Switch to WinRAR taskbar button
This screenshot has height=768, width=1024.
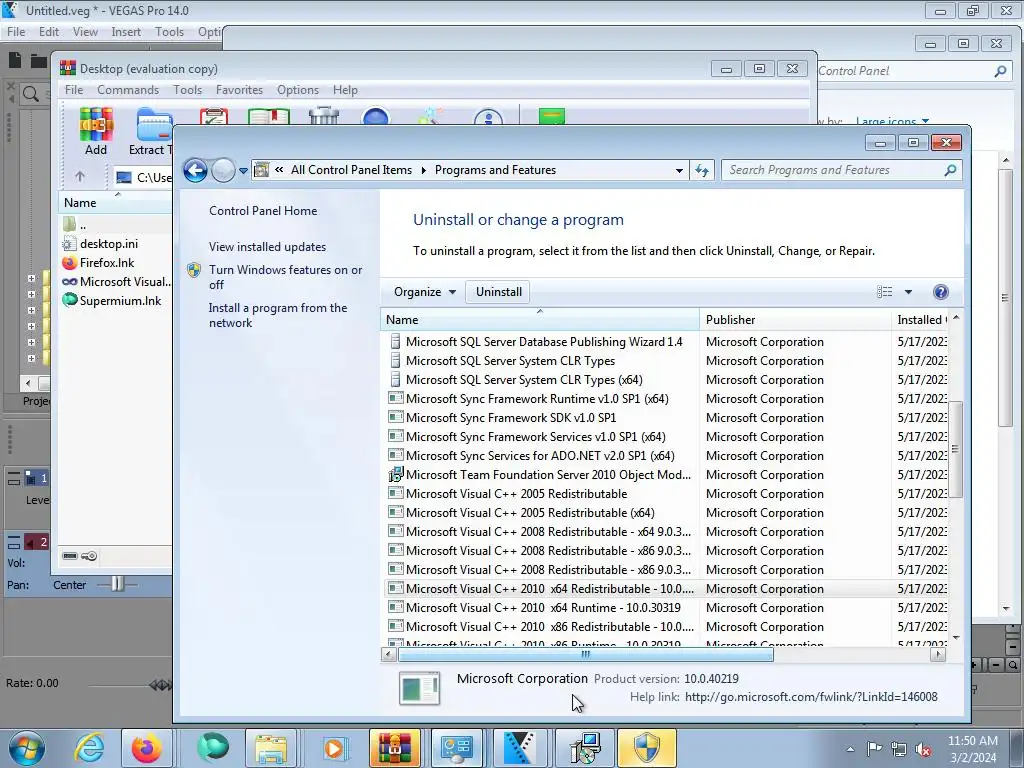point(394,748)
